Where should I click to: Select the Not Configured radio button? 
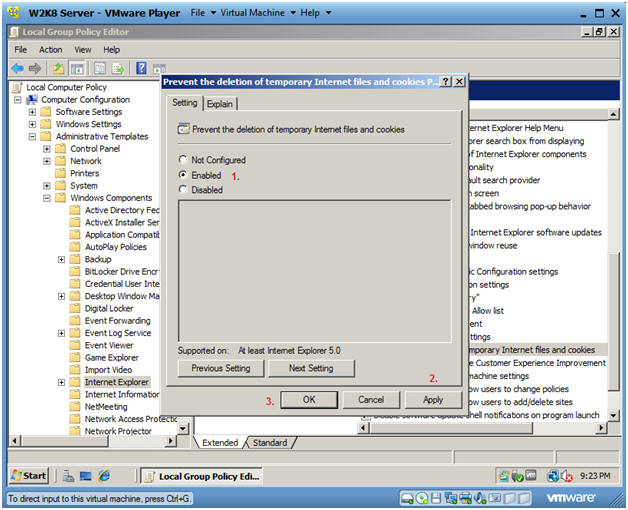[183, 159]
